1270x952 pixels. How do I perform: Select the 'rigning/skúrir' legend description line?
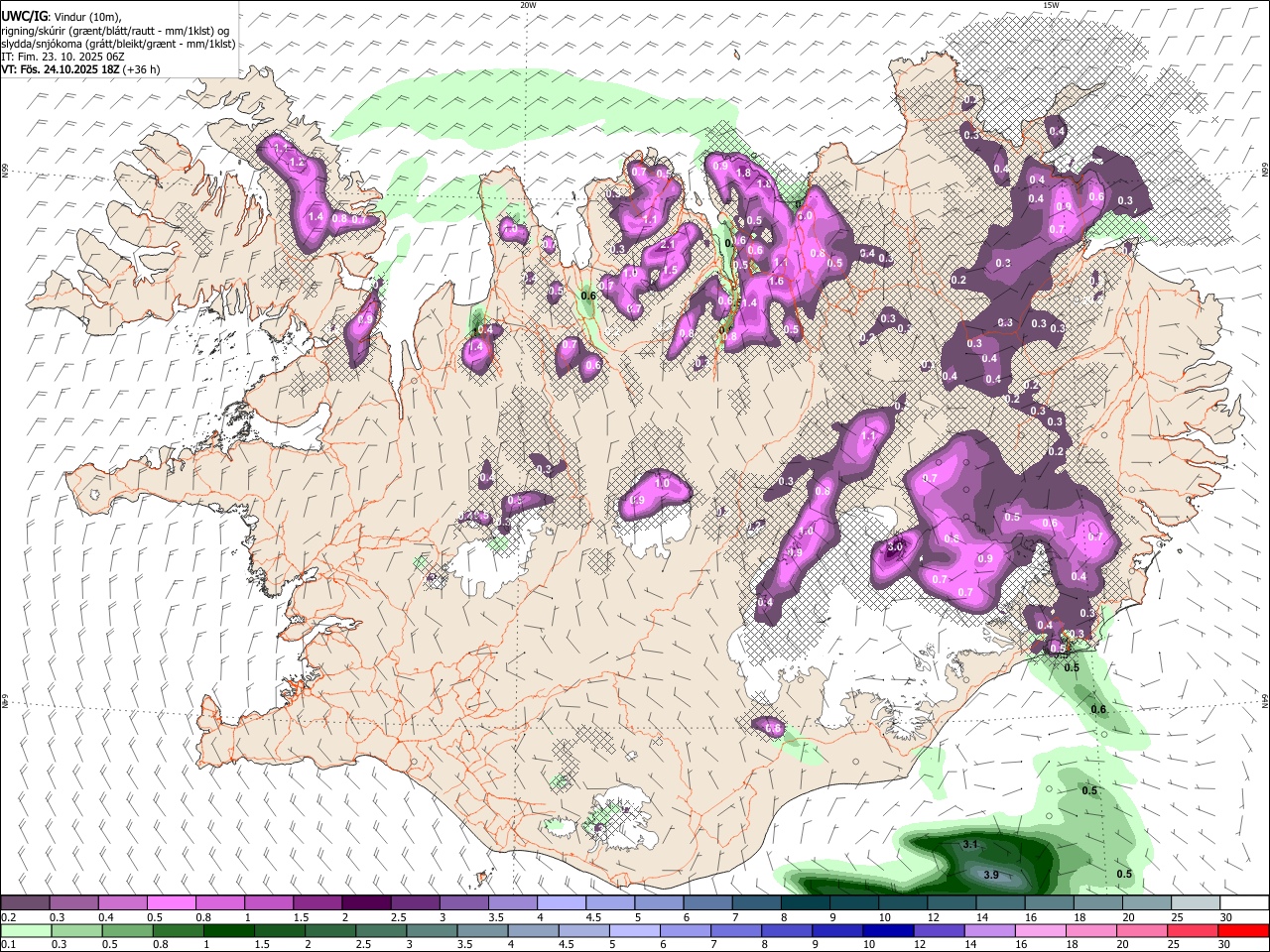point(117,30)
